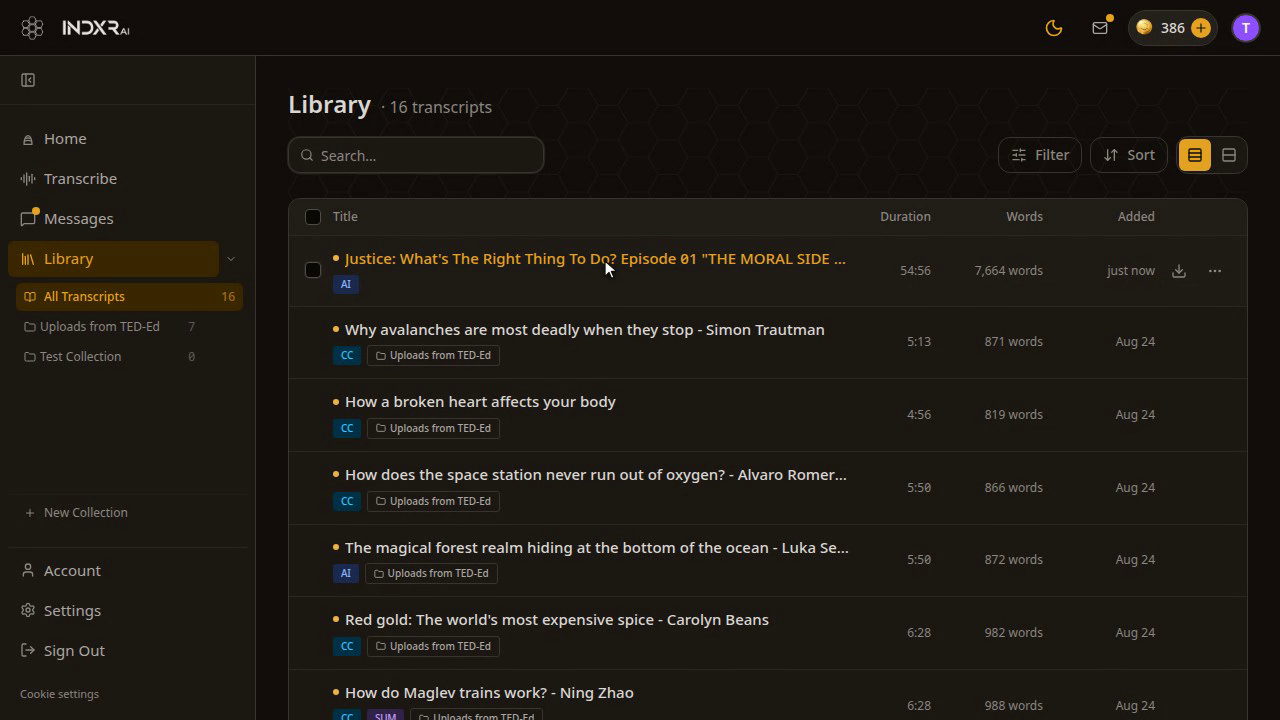Add credits with the plus icon
This screenshot has height=720, width=1280.
tap(1201, 28)
